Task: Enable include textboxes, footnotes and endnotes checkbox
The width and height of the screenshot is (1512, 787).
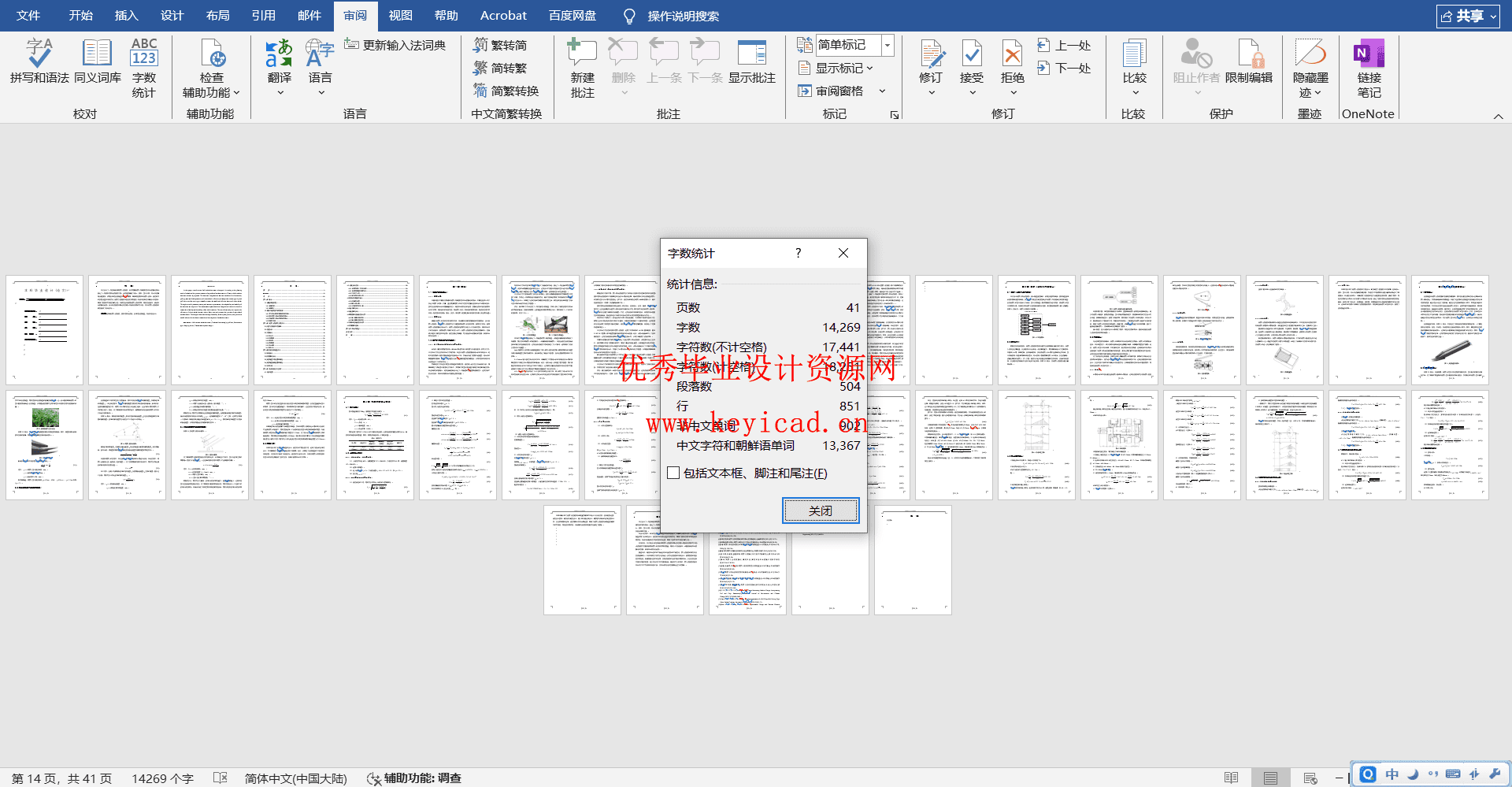Action: point(673,473)
